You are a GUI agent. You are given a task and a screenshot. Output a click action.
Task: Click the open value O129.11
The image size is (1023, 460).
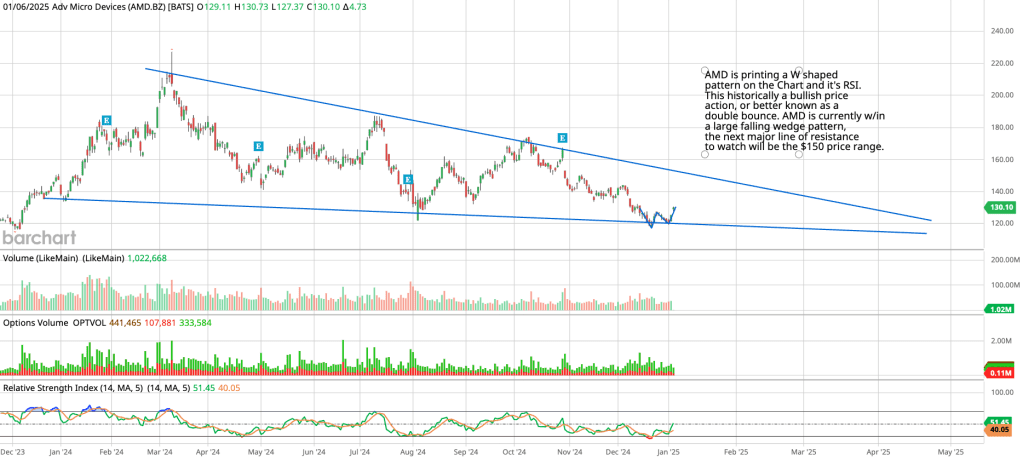click(213, 5)
